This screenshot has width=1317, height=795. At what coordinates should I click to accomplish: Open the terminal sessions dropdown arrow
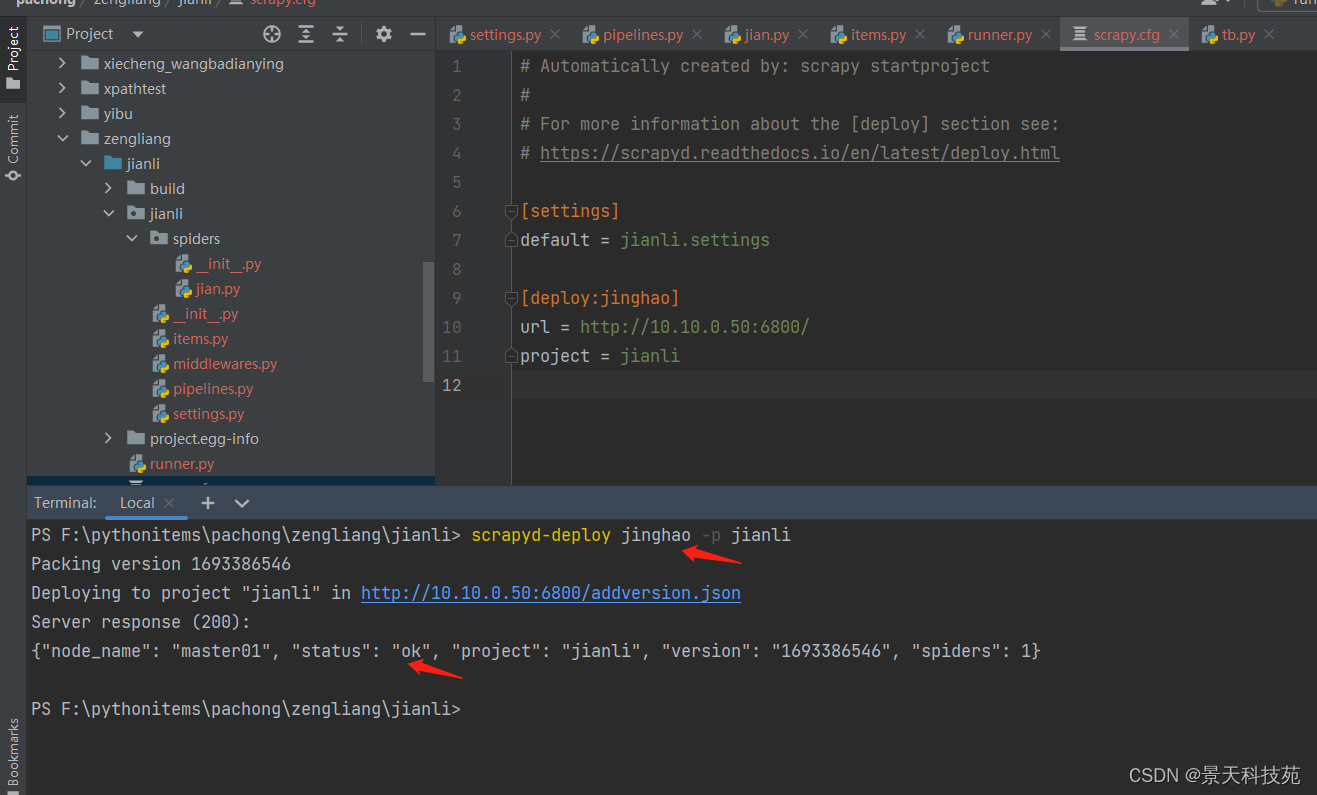tap(241, 503)
